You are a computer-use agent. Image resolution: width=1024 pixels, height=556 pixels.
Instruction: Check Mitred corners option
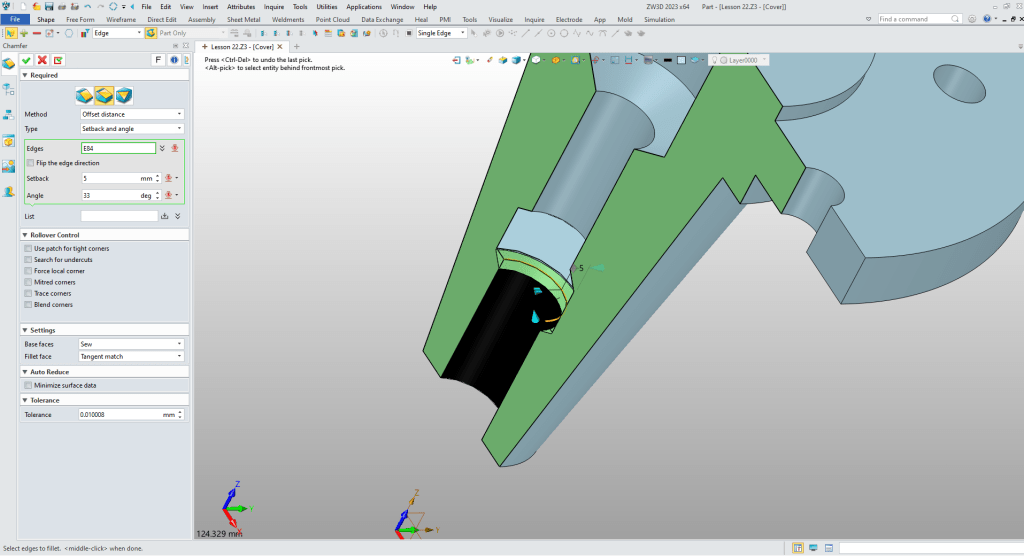pos(26,282)
